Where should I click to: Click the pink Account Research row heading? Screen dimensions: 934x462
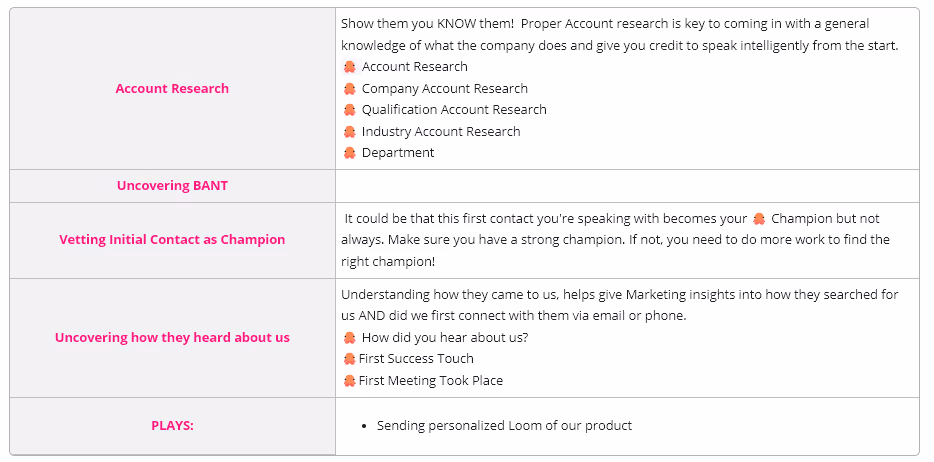(172, 89)
